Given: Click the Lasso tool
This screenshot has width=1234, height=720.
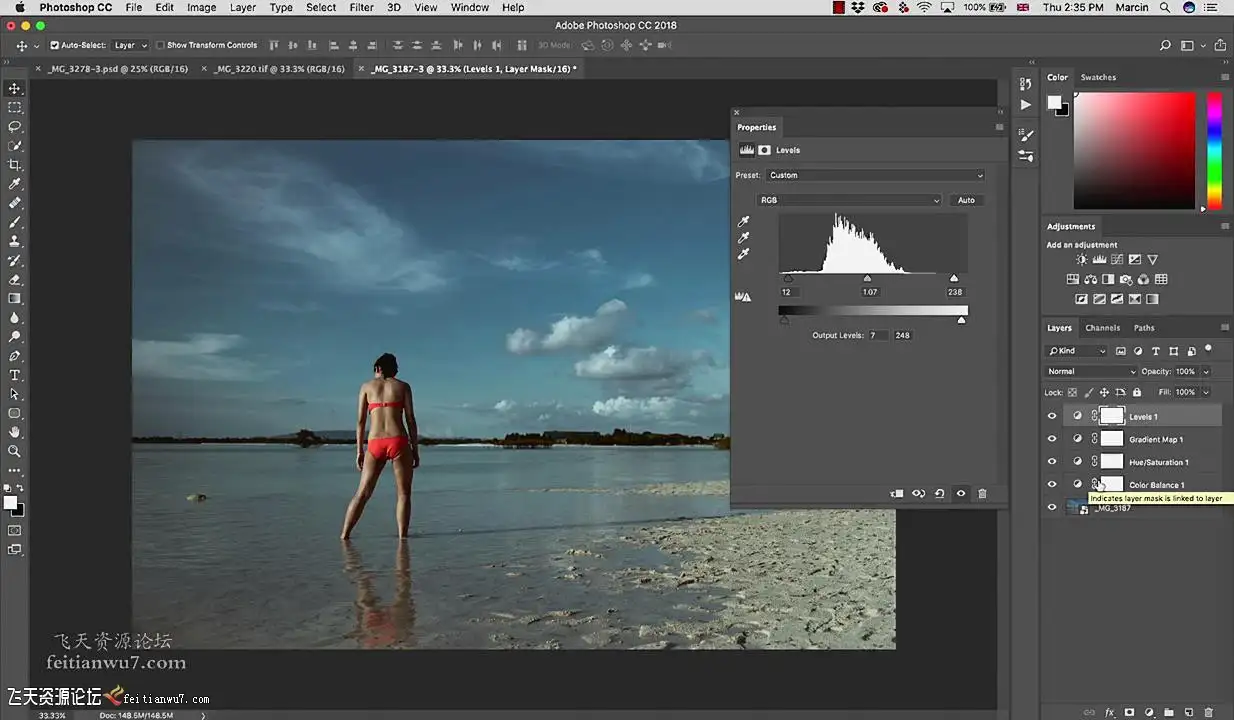Looking at the screenshot, I should 14,127.
